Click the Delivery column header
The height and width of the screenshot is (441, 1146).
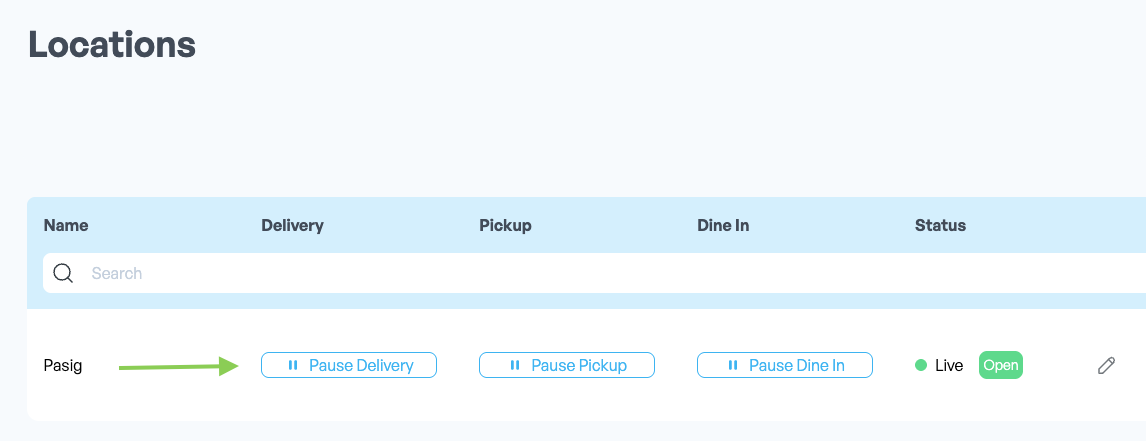[x=292, y=225]
